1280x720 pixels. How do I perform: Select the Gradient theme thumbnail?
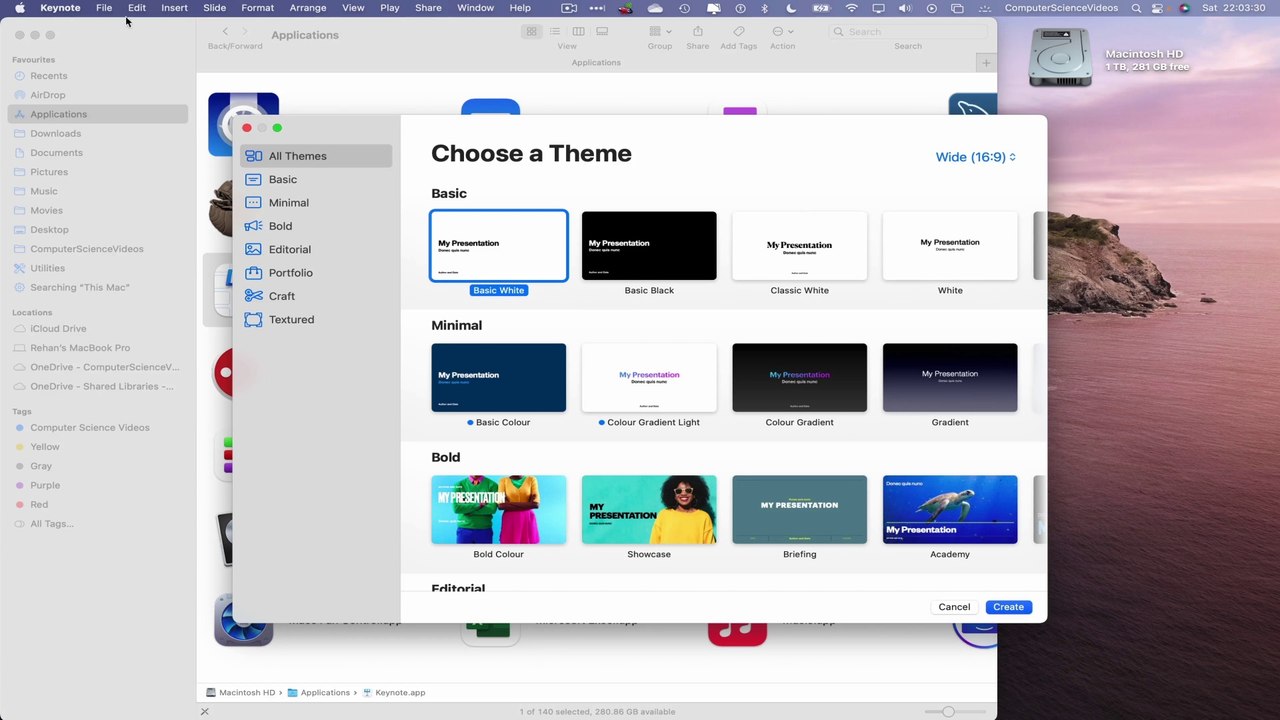[x=950, y=378]
